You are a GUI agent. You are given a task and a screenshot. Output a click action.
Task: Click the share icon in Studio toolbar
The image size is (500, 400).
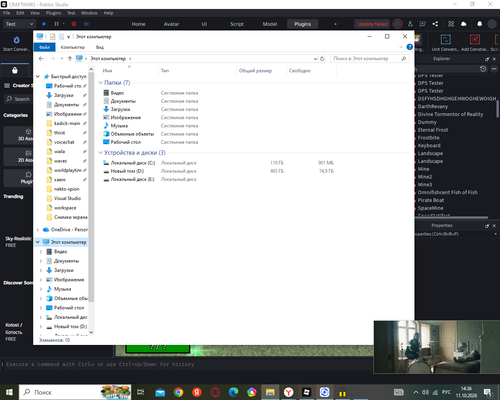tap(435, 24)
